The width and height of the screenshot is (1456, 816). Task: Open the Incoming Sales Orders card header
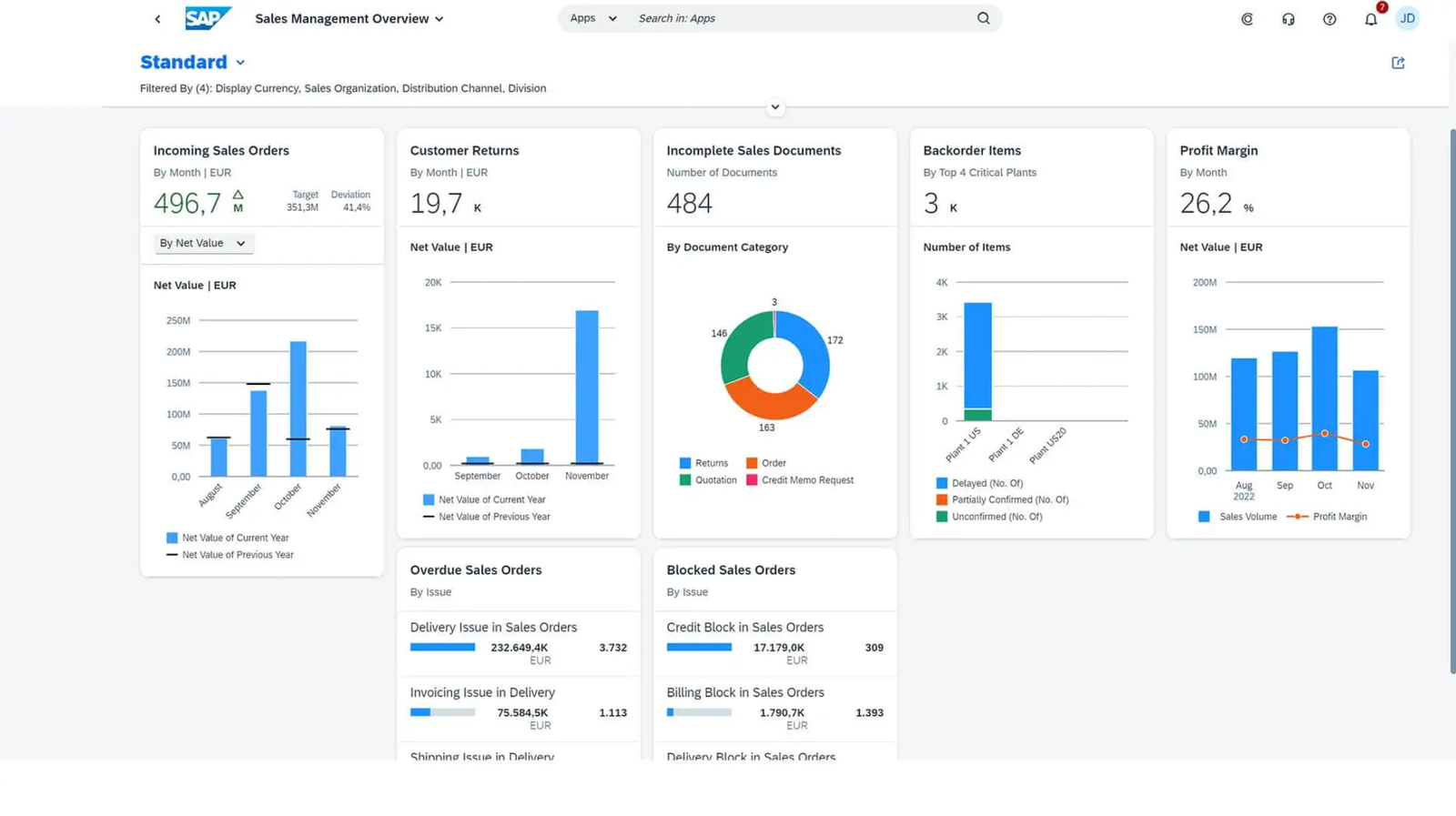(221, 151)
